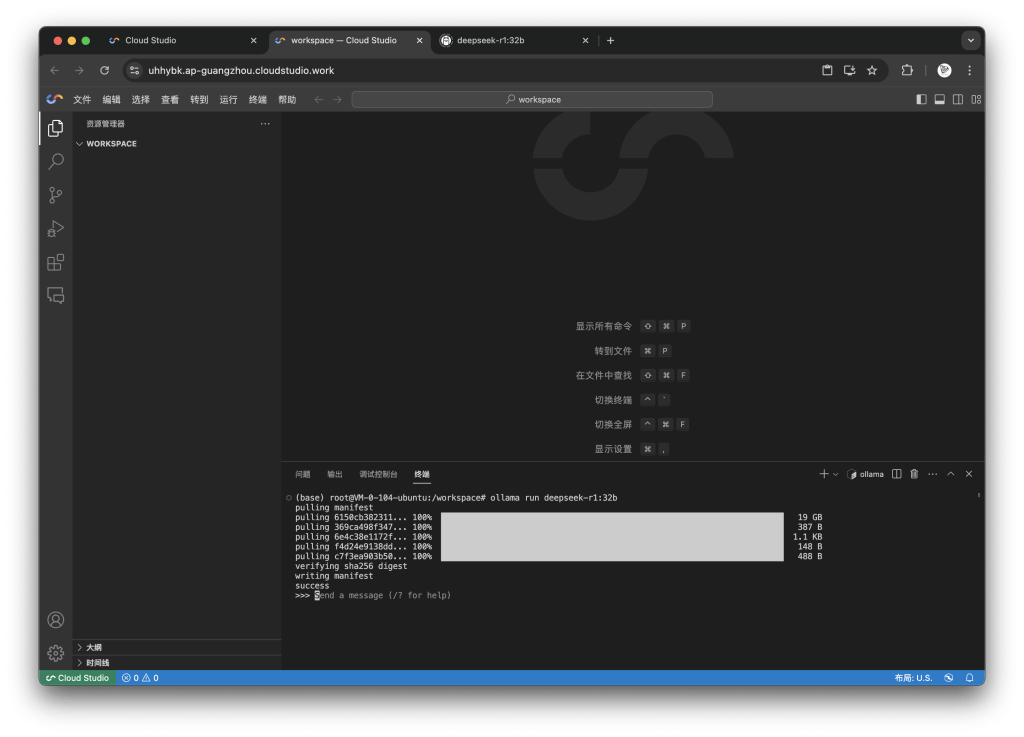Screen dimensions: 1024x737
Task: Open the Explorer more actions ellipsis
Action: tap(264, 123)
